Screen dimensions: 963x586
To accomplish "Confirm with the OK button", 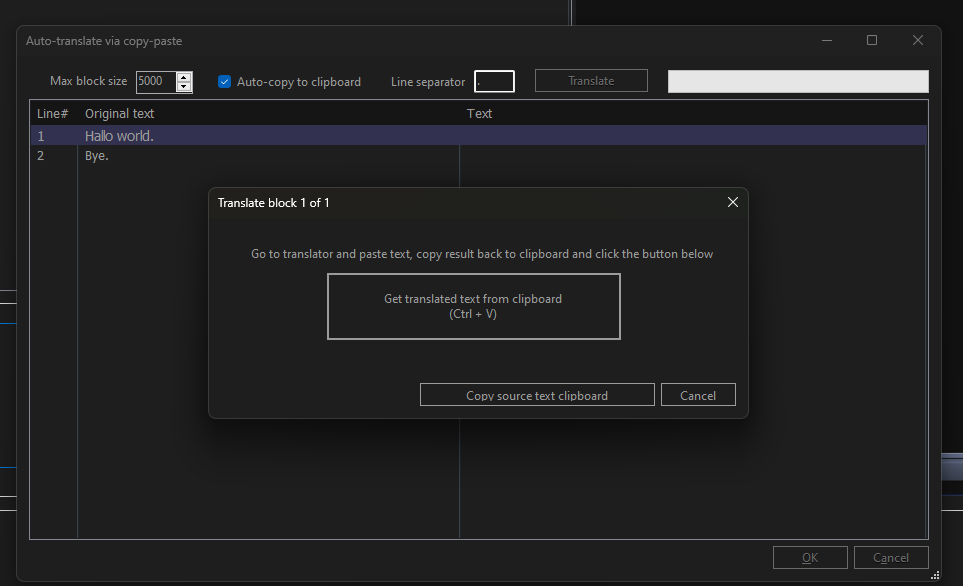I will click(x=810, y=557).
